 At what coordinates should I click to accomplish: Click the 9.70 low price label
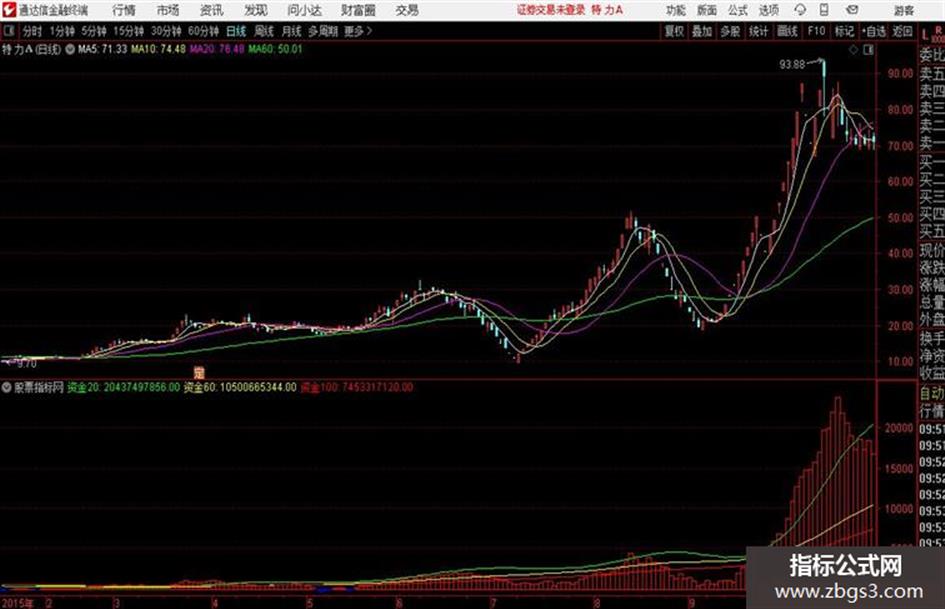[x=27, y=364]
